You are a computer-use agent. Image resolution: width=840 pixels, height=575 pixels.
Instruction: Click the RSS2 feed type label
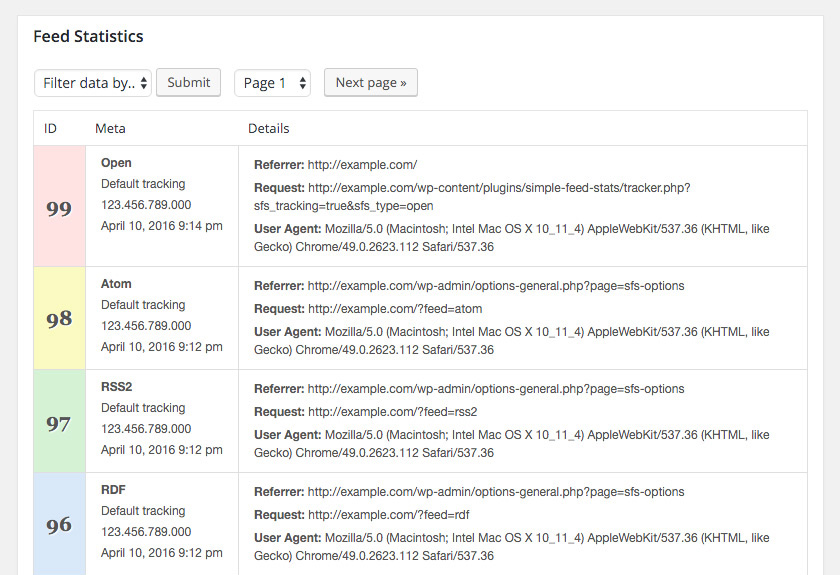click(116, 387)
